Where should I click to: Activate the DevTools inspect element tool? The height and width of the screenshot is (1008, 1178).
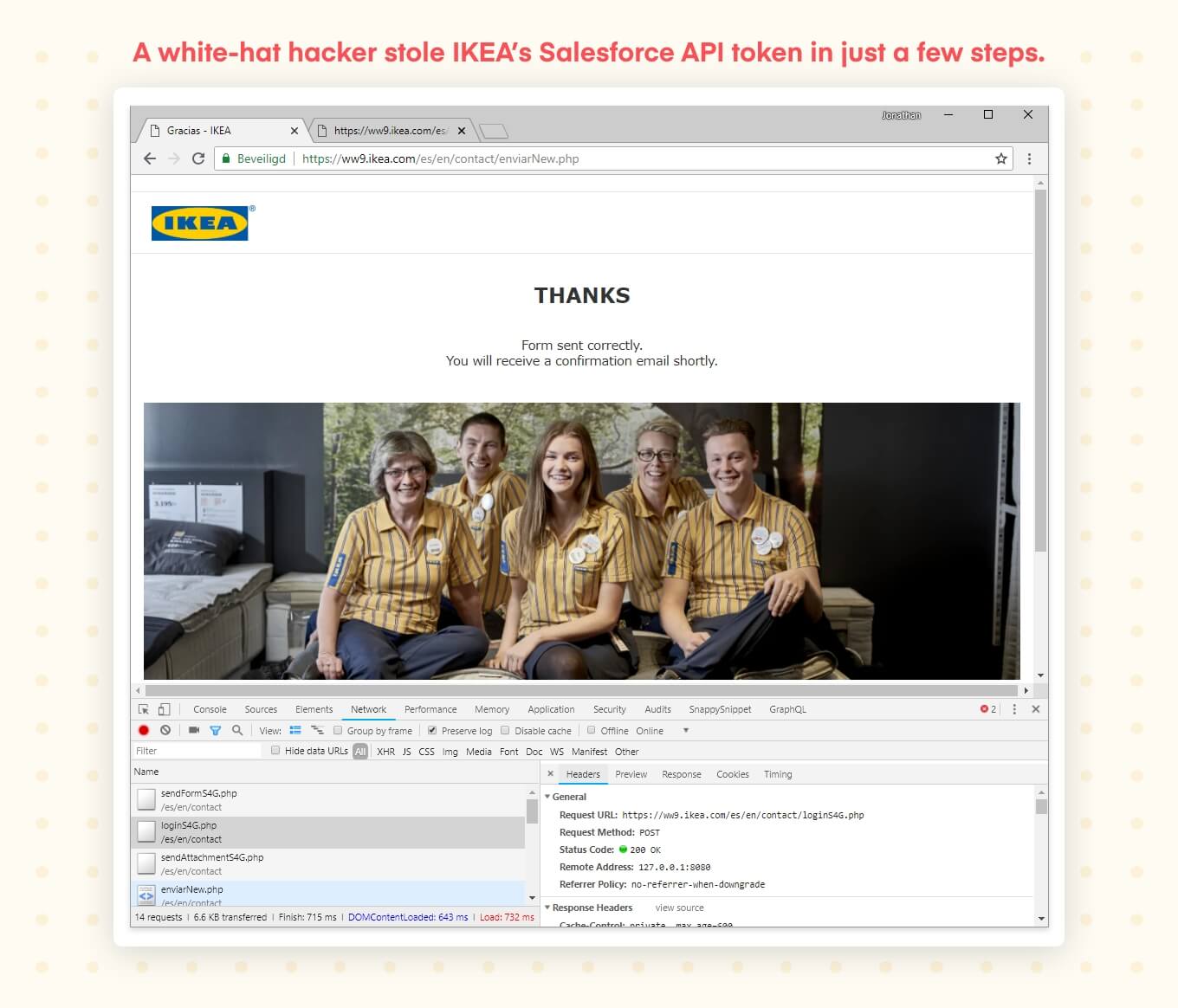(144, 709)
